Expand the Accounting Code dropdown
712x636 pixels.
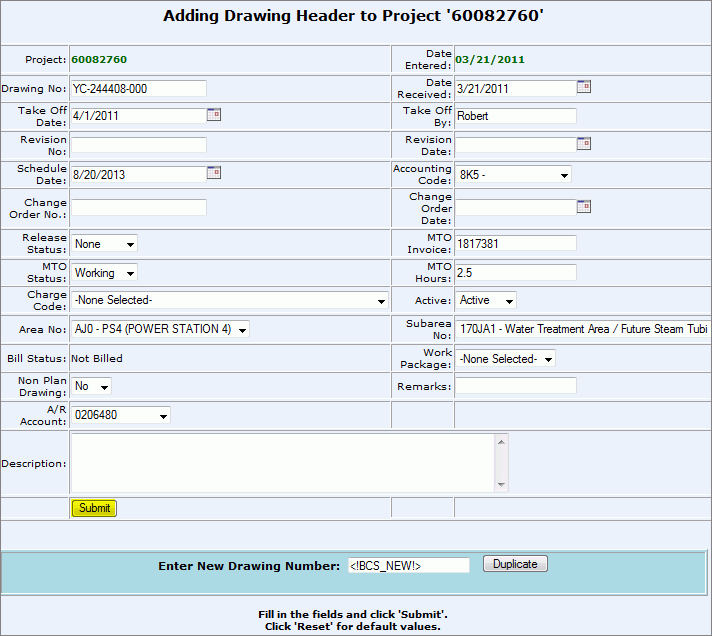(513, 174)
